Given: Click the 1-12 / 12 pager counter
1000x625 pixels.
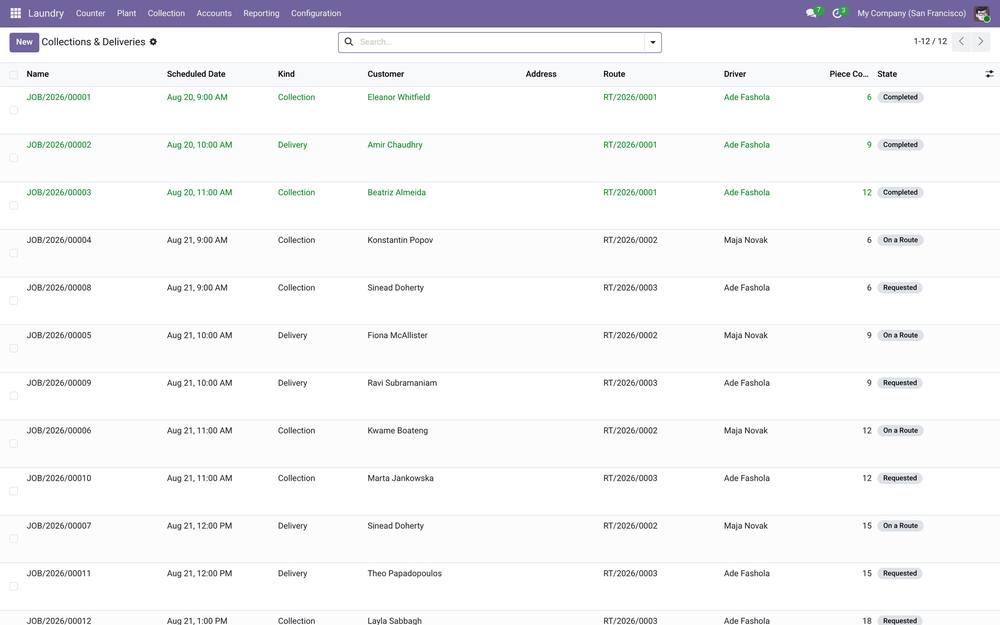Looking at the screenshot, I should click(930, 41).
